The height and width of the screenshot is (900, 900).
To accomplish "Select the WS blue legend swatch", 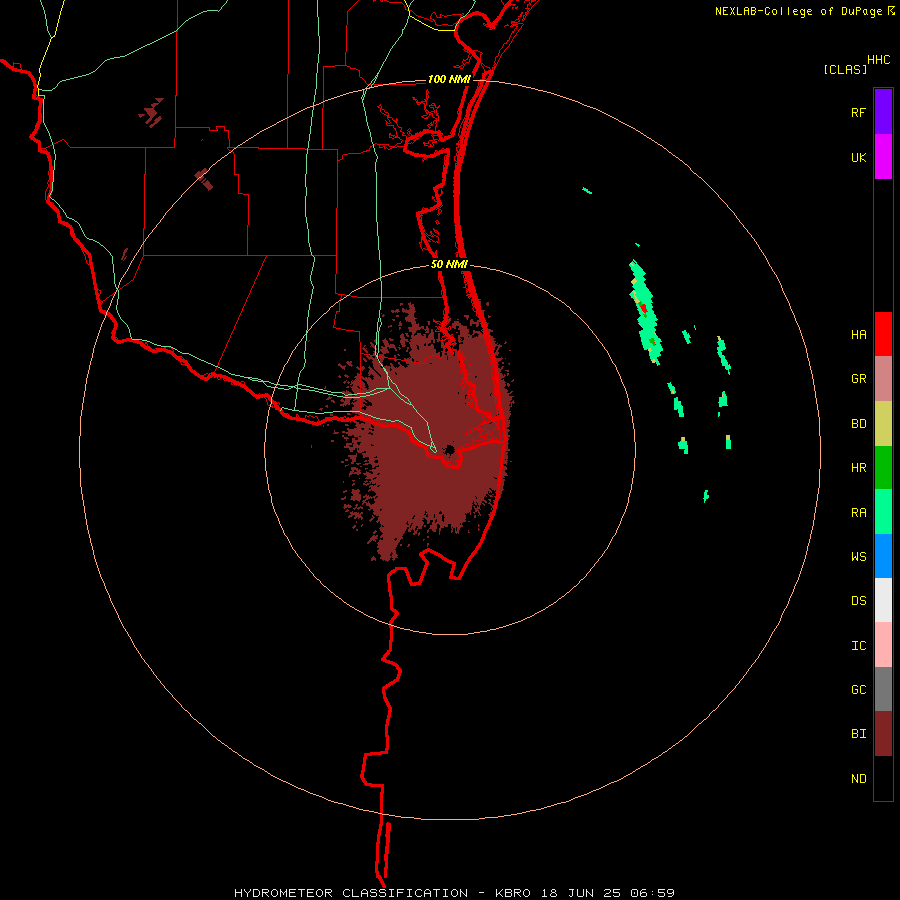I will [x=883, y=556].
